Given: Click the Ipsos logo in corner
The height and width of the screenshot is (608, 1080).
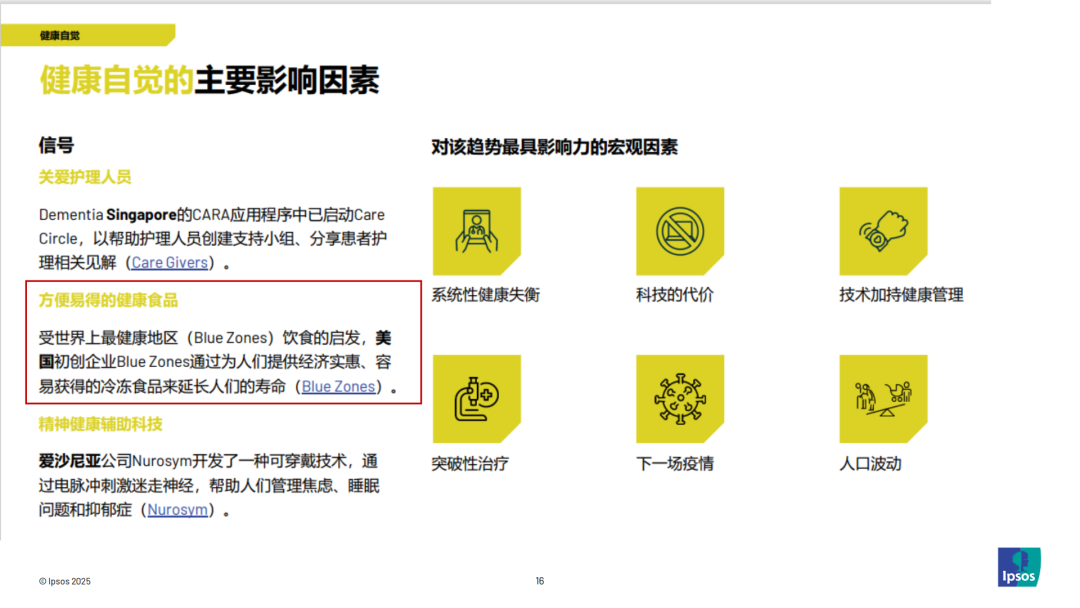Looking at the screenshot, I should (x=1019, y=566).
